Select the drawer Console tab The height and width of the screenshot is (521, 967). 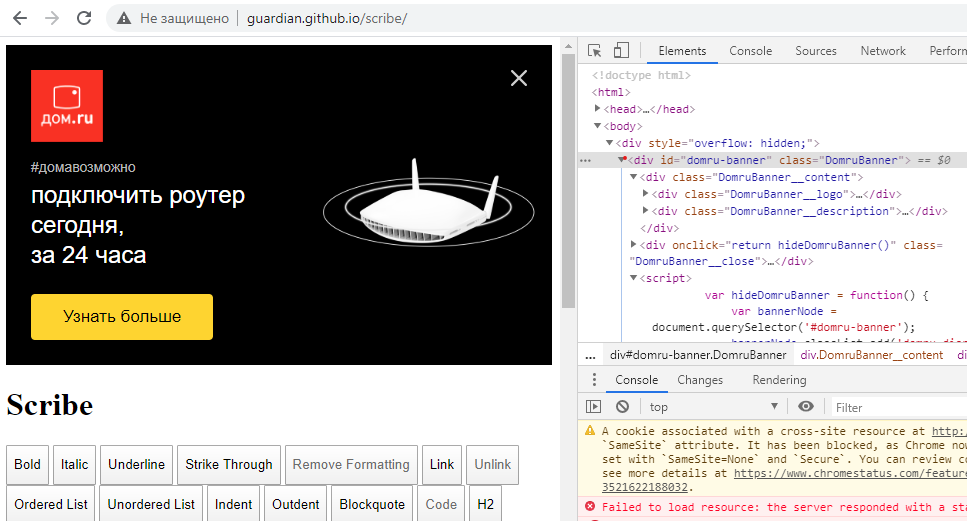pos(636,380)
